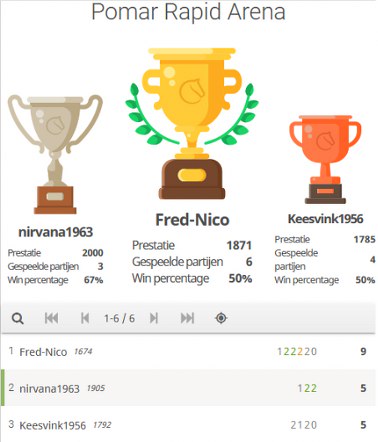Click Keesvink1956's score sheet 2120

coord(304,425)
